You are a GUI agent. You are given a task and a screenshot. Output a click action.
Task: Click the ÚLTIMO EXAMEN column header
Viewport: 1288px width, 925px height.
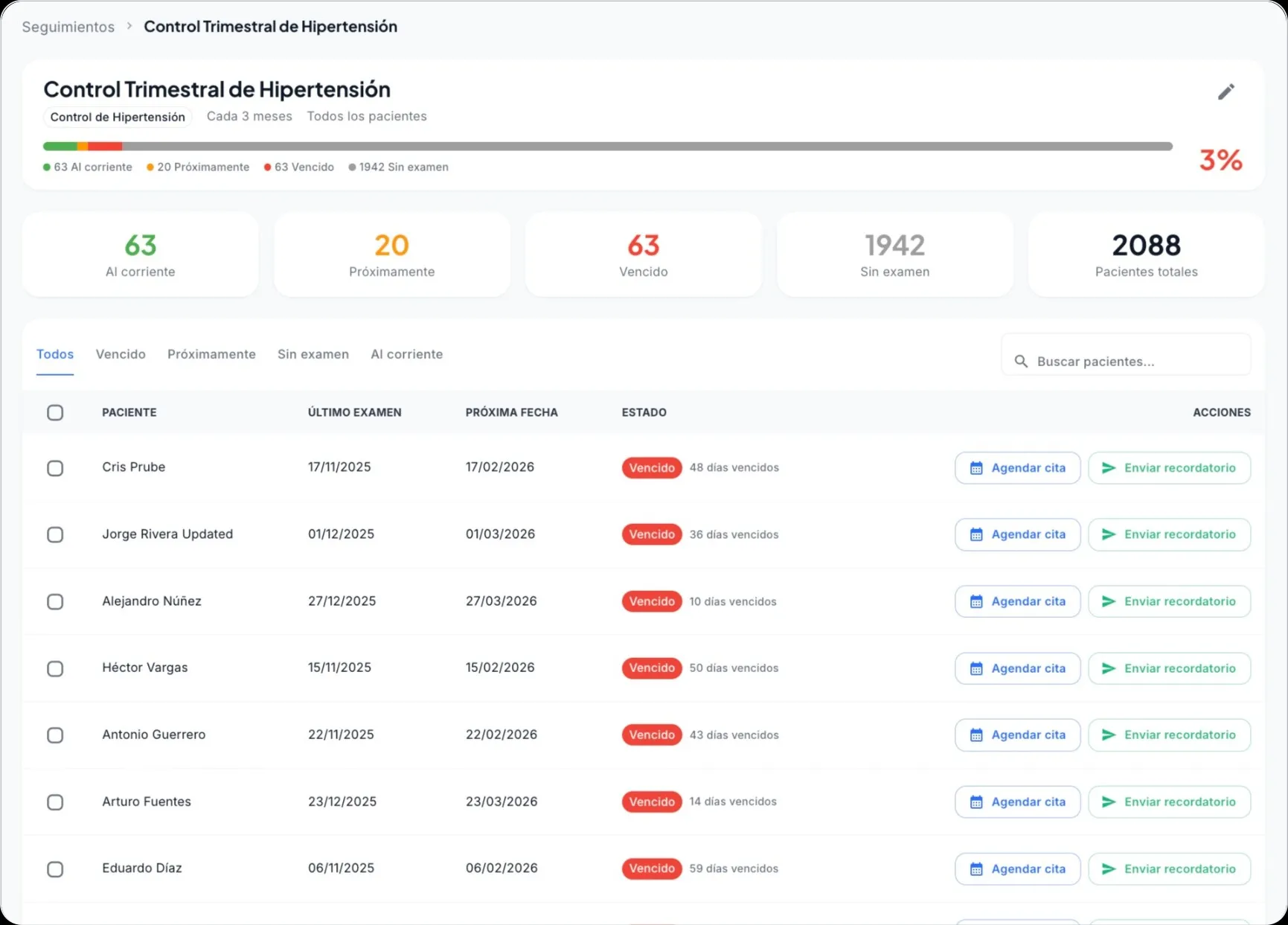(x=355, y=412)
